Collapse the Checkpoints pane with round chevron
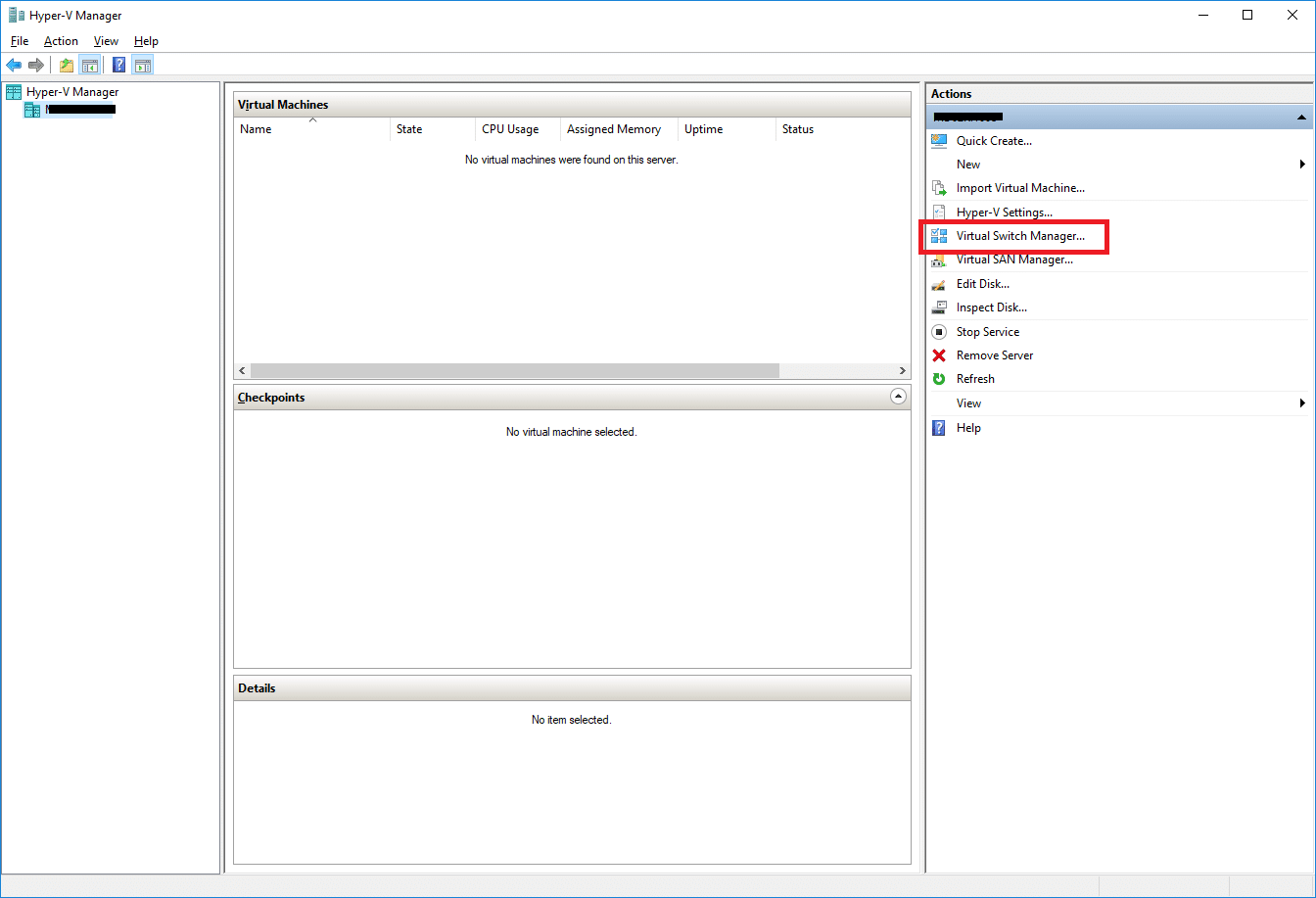 click(898, 397)
